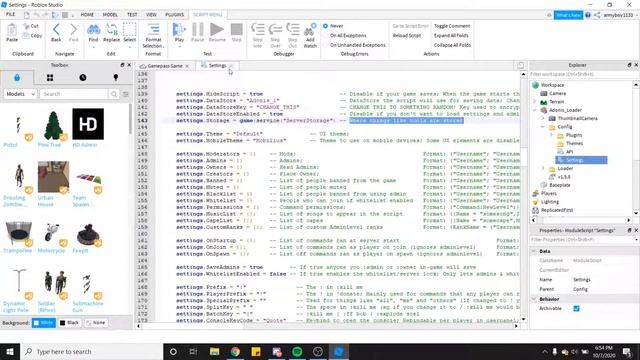Open the FILE menu
This screenshot has width=640, height=360.
pos(11,14)
